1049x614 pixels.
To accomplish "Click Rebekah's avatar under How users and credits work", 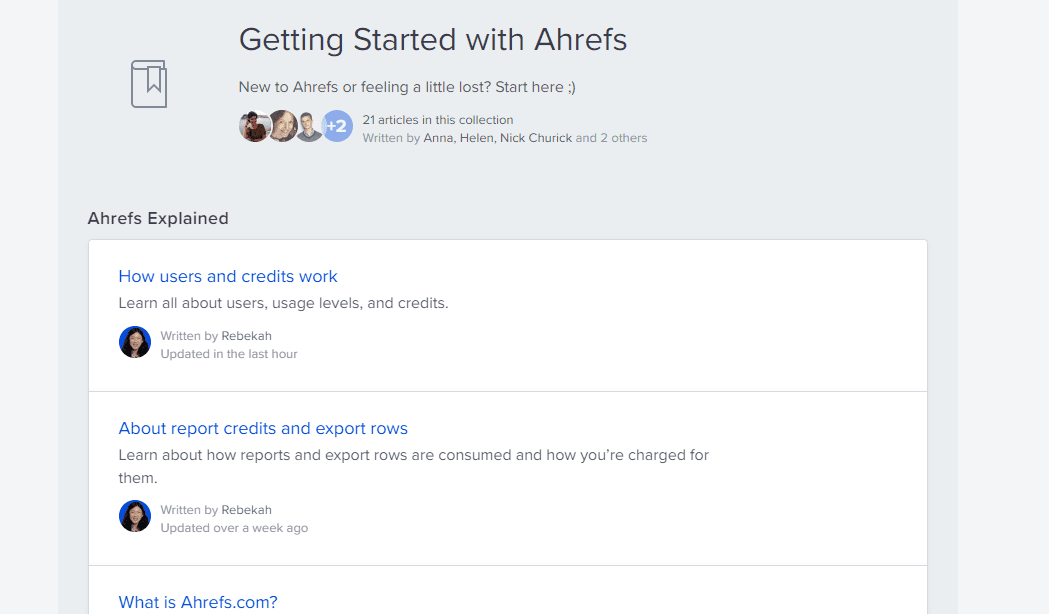I will [135, 342].
